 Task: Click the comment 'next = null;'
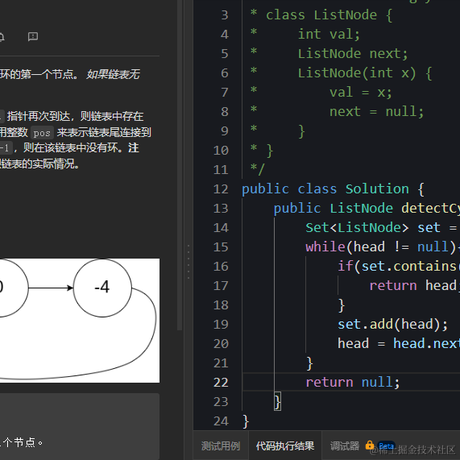pyautogui.click(x=377, y=111)
